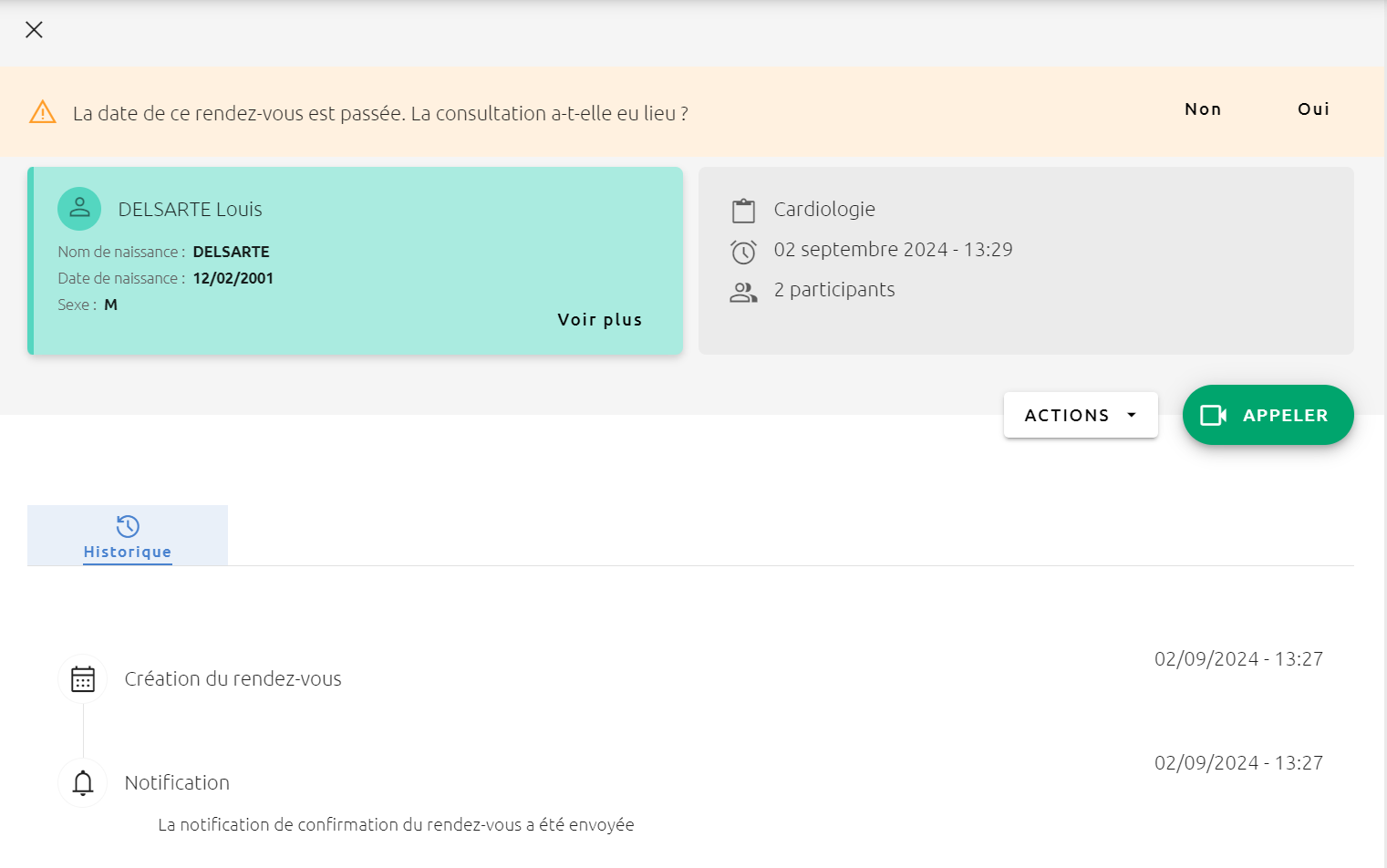Click the calendar icon for Création du rendez-vous
1387x868 pixels.
click(83, 679)
